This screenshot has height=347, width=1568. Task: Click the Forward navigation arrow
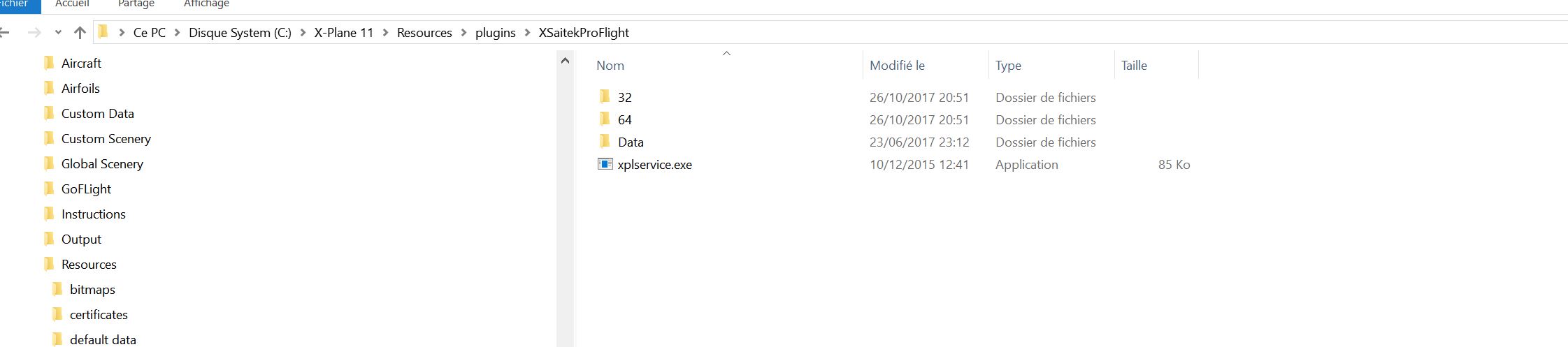coord(34,33)
